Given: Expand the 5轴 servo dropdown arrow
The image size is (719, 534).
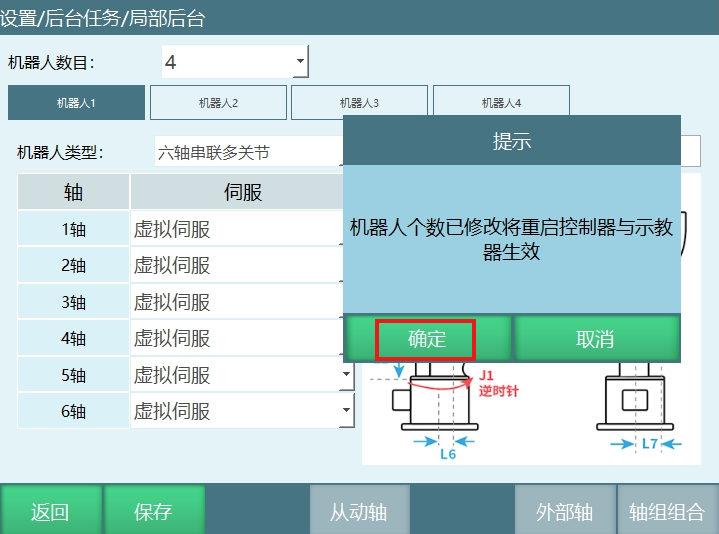Looking at the screenshot, I should pyautogui.click(x=347, y=375).
